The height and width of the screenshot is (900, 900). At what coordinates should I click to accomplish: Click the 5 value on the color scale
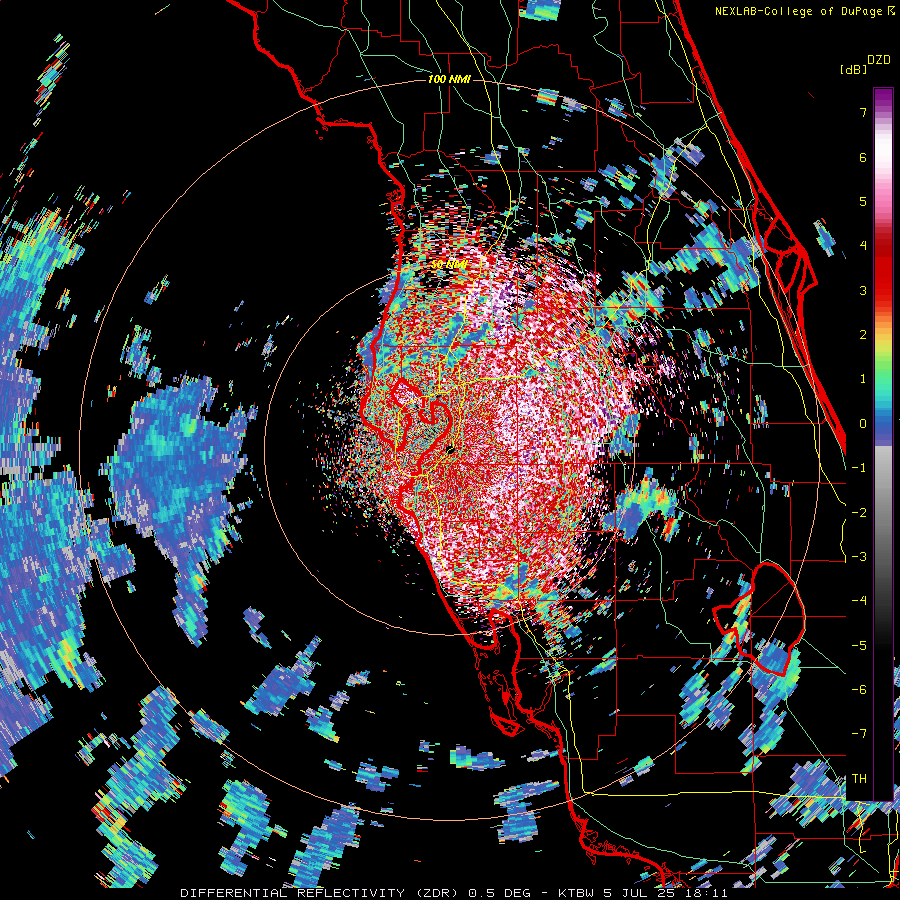click(863, 201)
